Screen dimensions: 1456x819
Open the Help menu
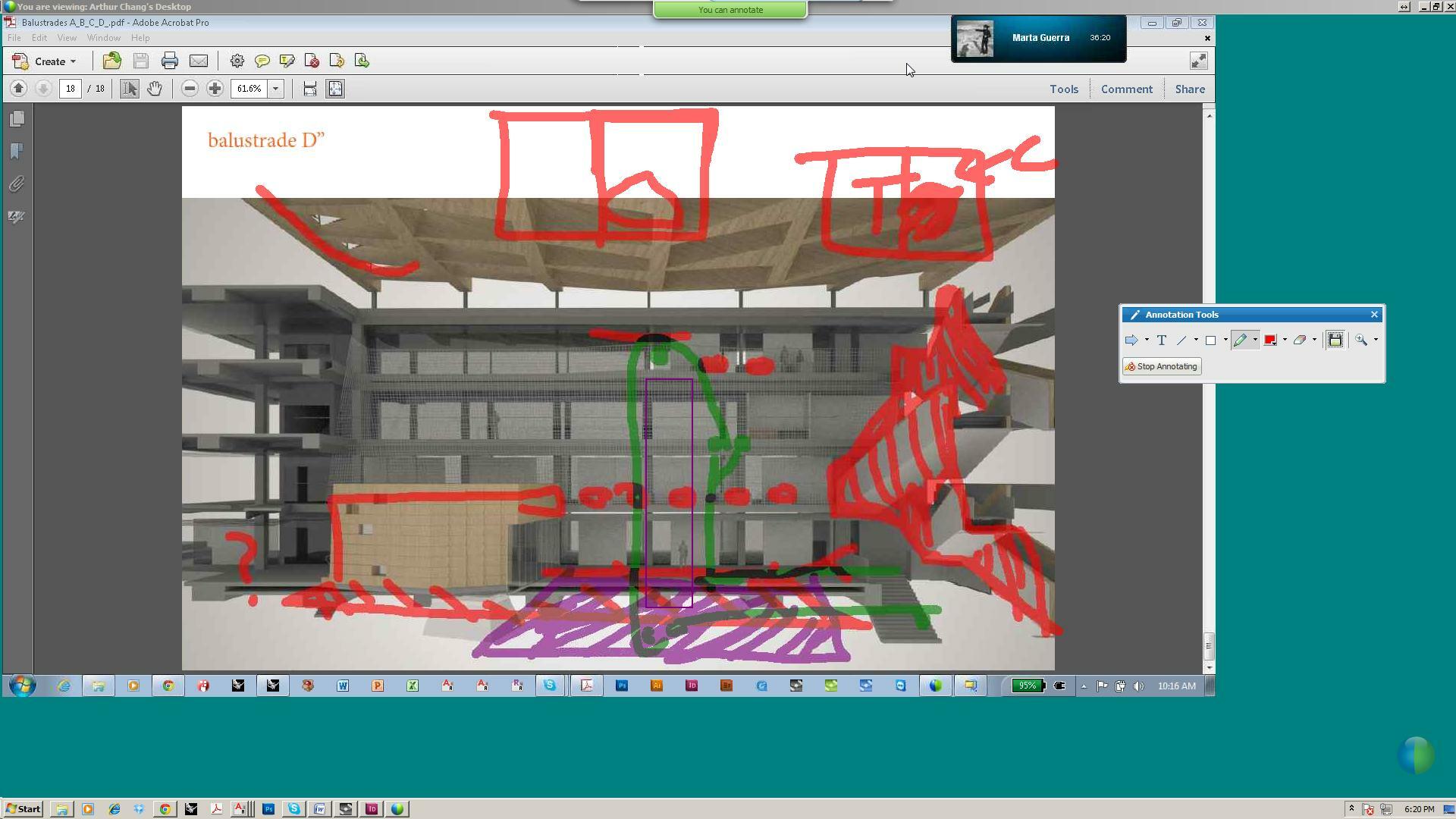click(140, 38)
